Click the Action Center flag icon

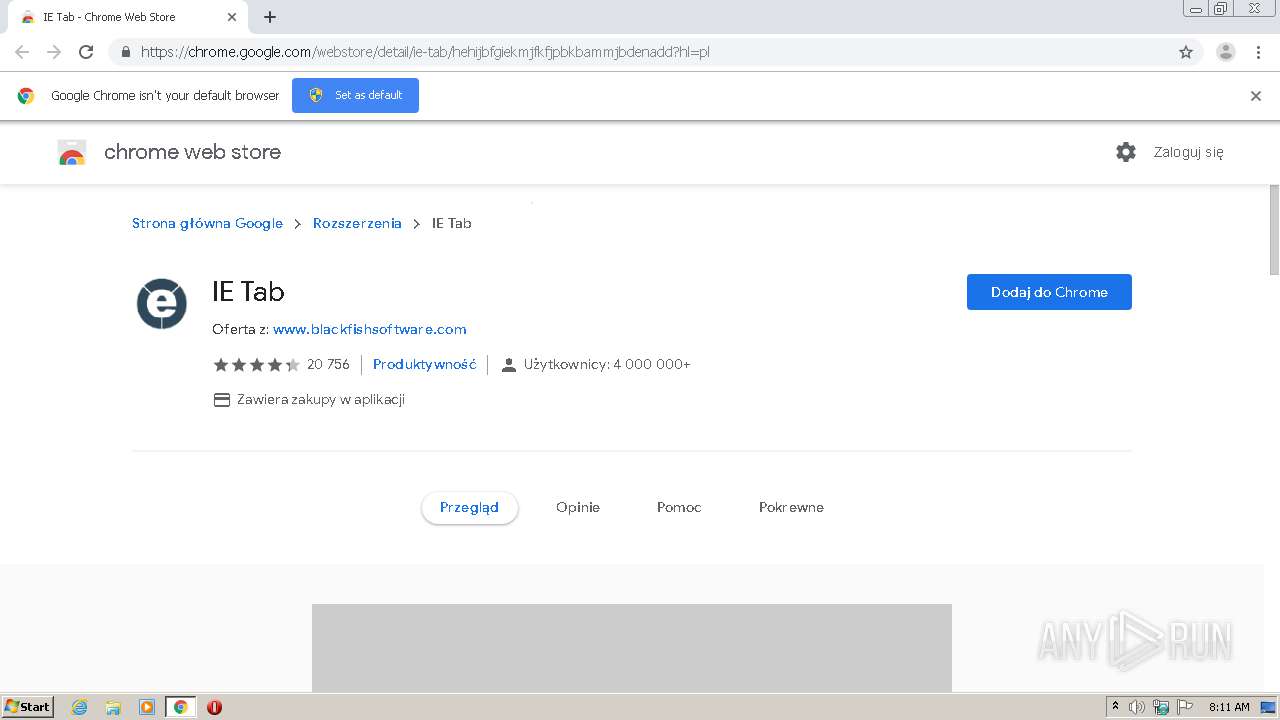click(1185, 707)
